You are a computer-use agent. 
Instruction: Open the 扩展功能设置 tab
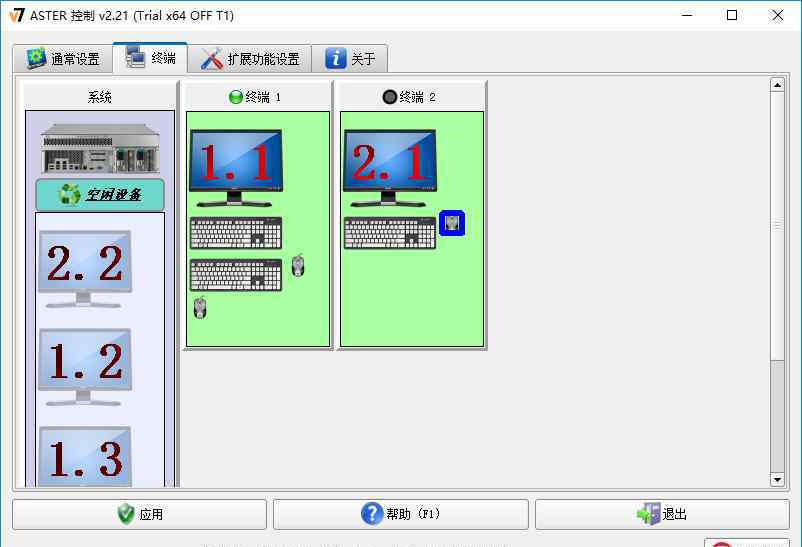[250, 59]
